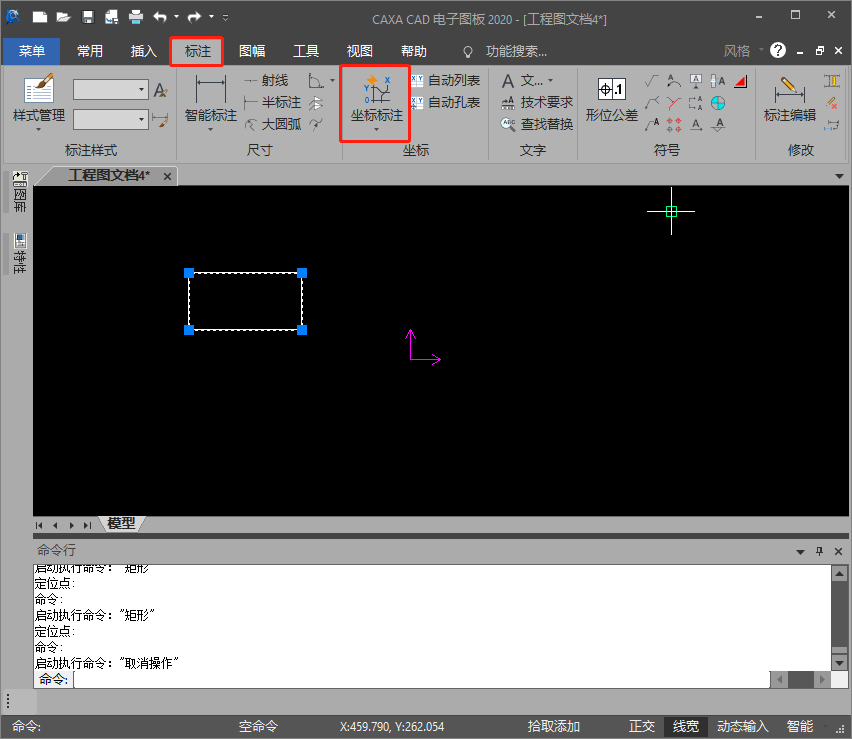Click the red triangle taper symbol icon

coord(741,82)
